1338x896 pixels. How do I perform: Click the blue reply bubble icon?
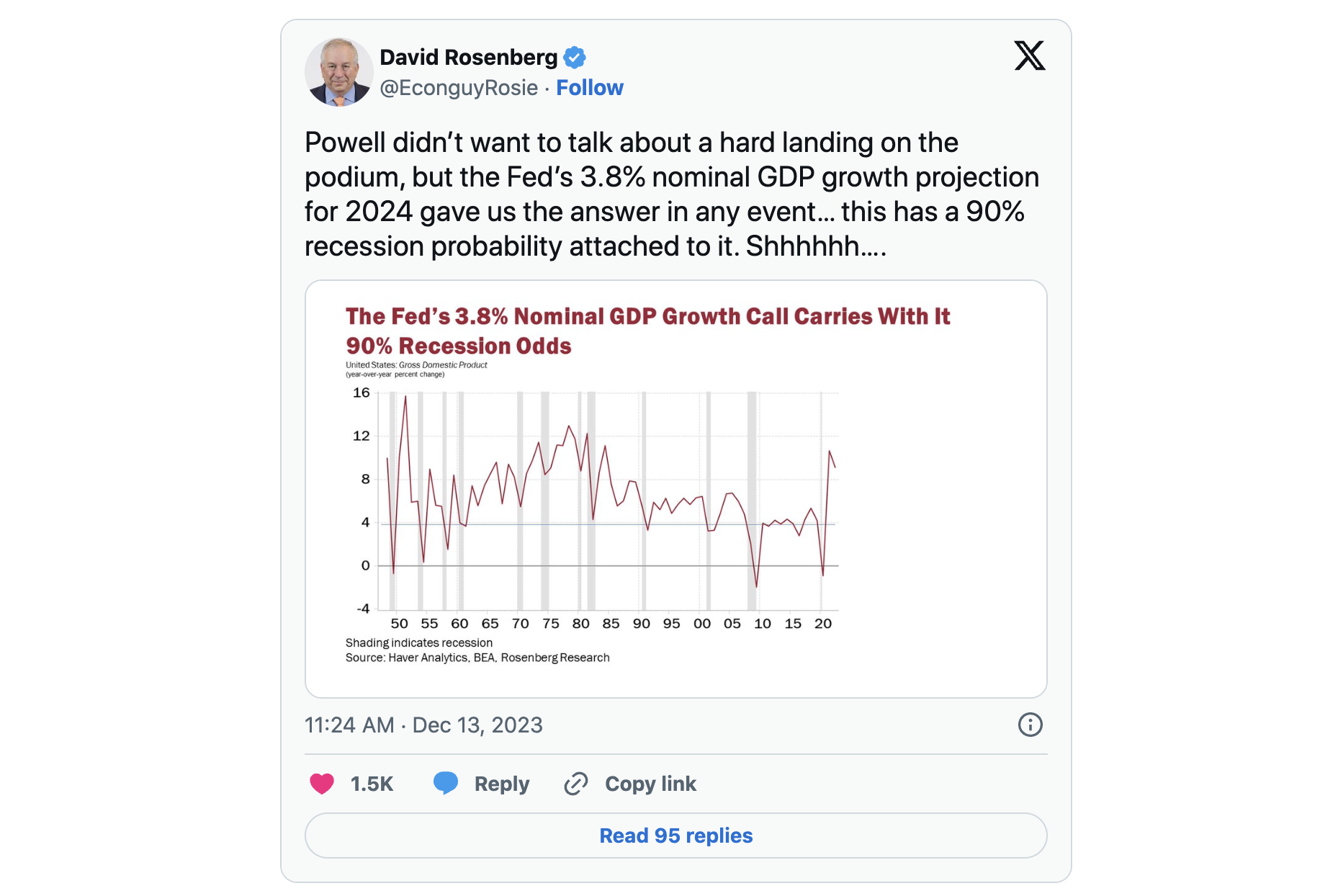(446, 783)
